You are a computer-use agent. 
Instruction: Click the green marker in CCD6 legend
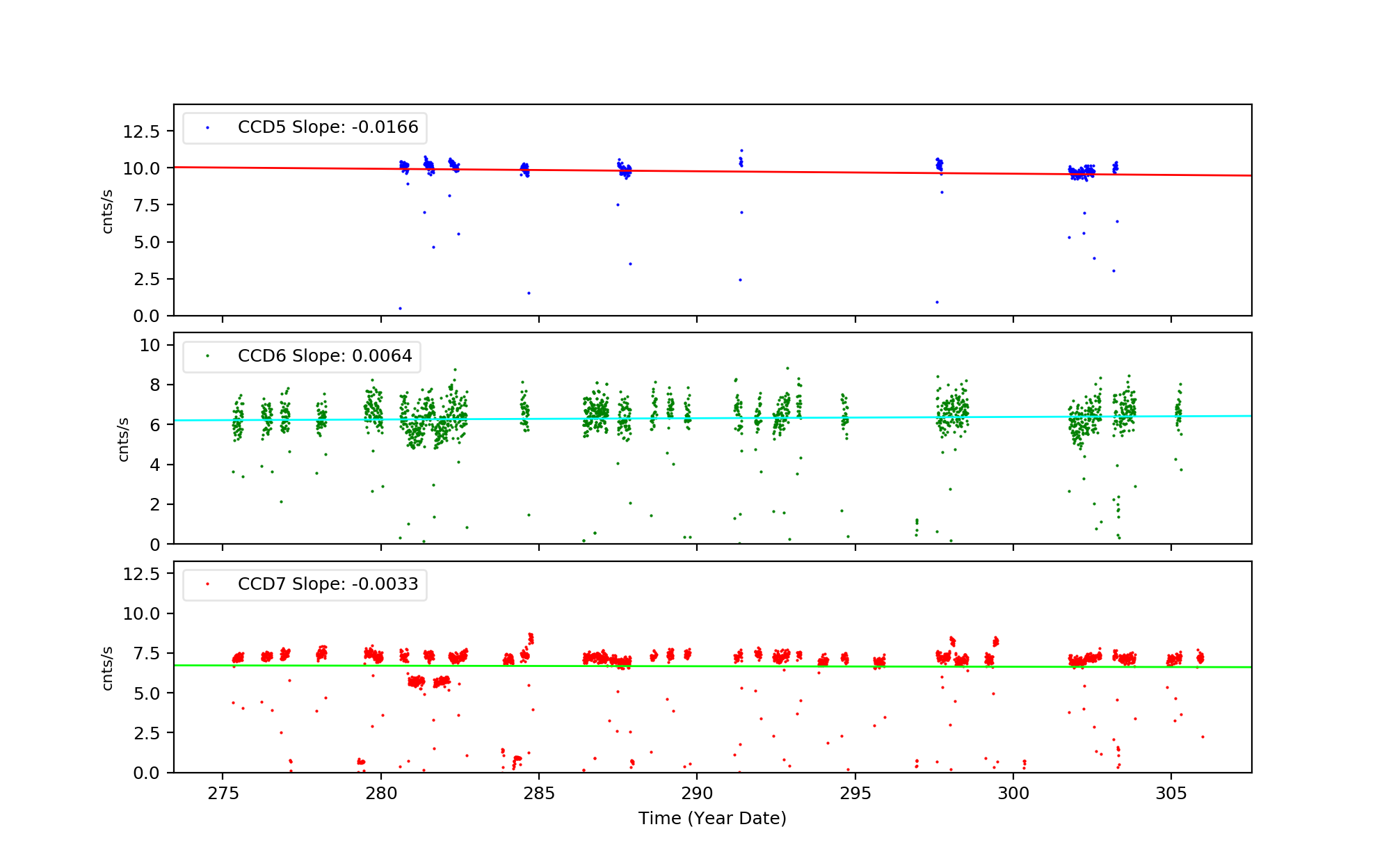(x=207, y=356)
